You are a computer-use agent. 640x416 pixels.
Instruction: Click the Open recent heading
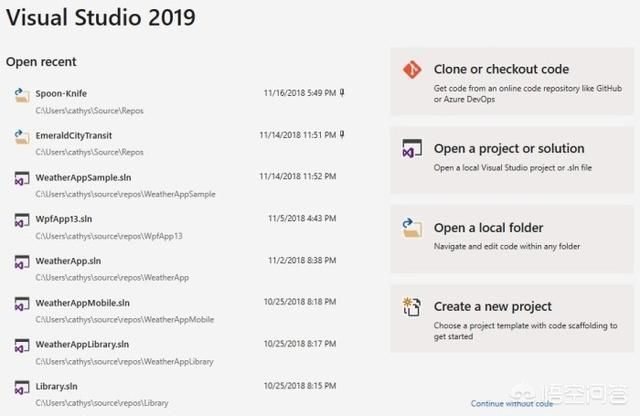pos(41,62)
